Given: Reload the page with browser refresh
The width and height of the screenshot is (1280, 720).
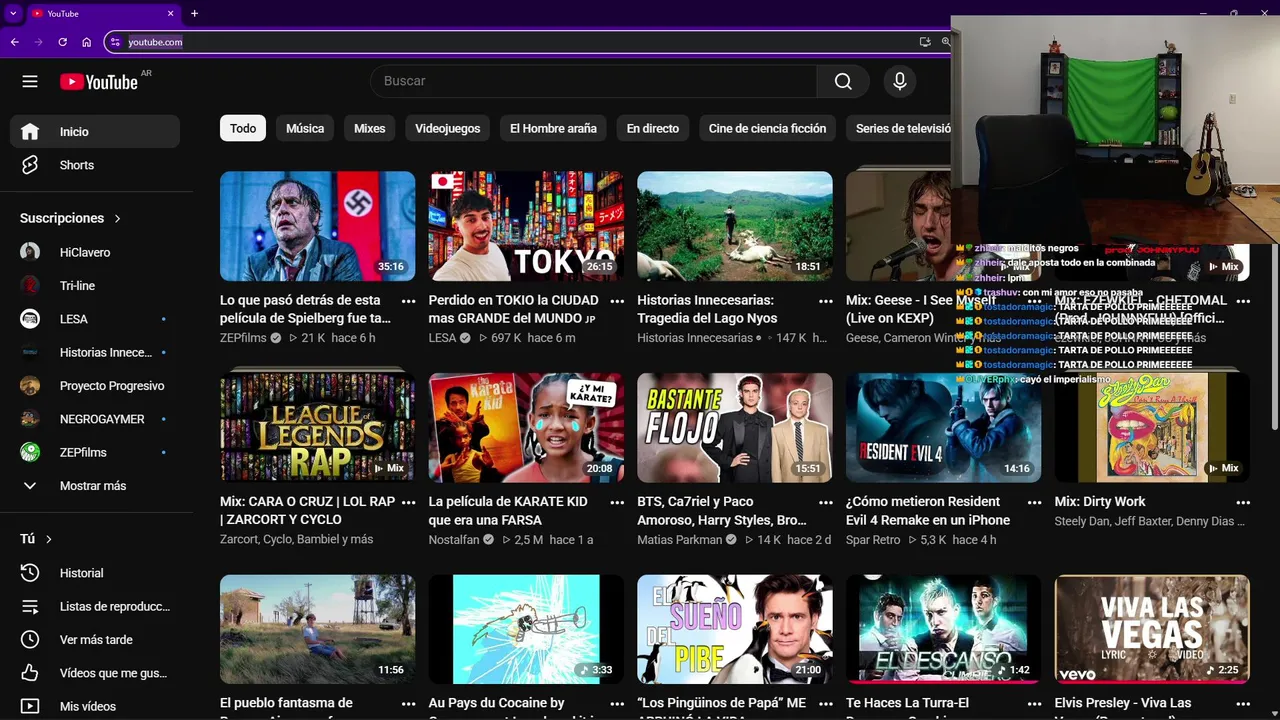Looking at the screenshot, I should pos(62,42).
